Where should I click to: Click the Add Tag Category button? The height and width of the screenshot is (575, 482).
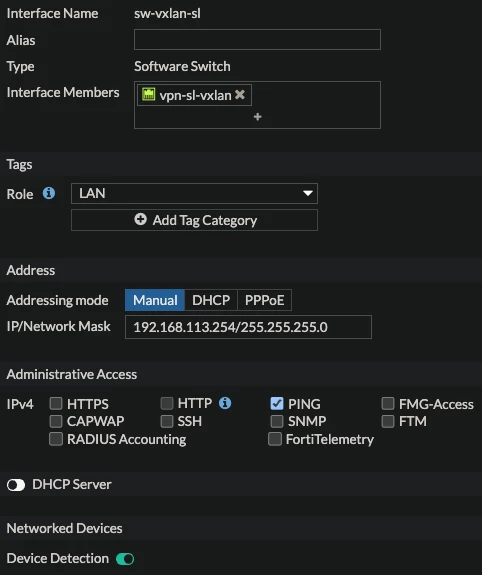click(194, 220)
